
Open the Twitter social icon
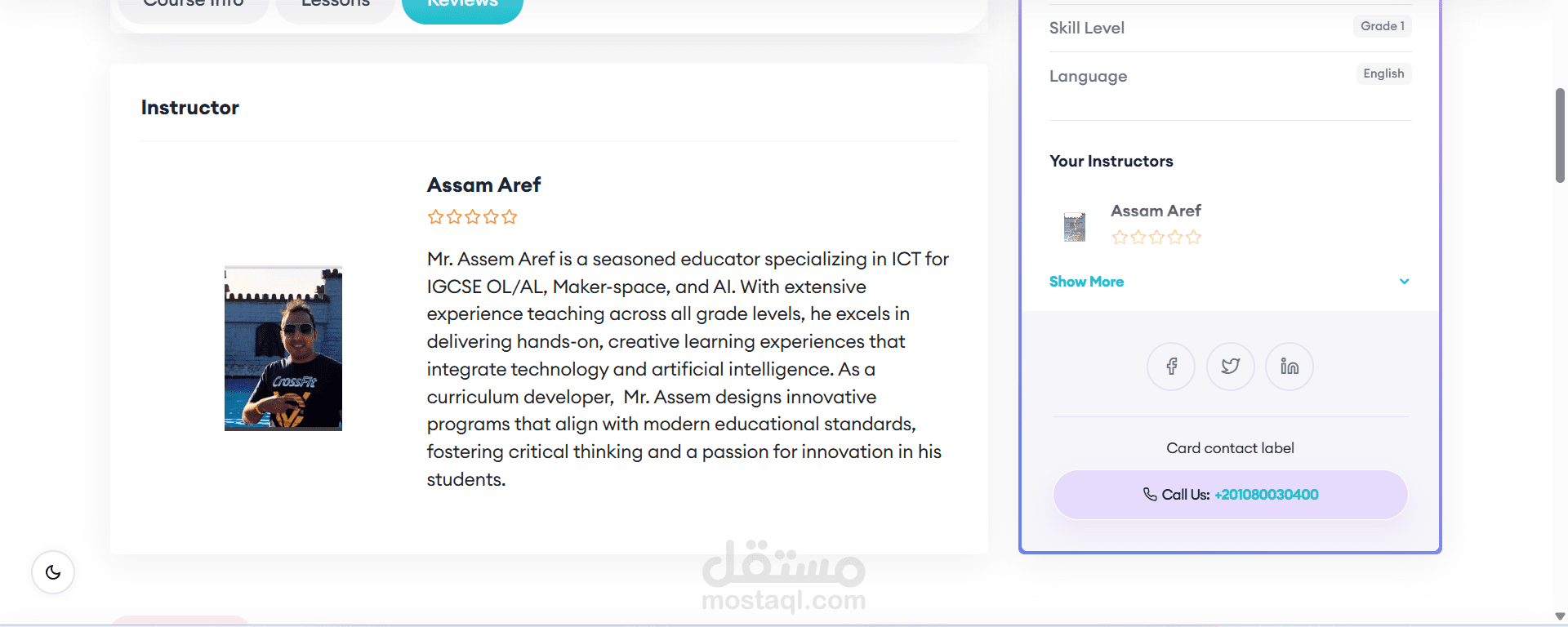pos(1231,367)
